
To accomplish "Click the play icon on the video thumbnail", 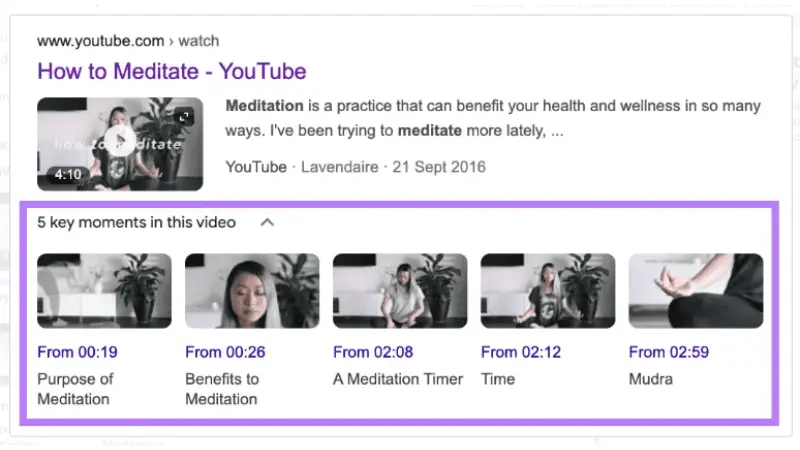I will (x=119, y=142).
